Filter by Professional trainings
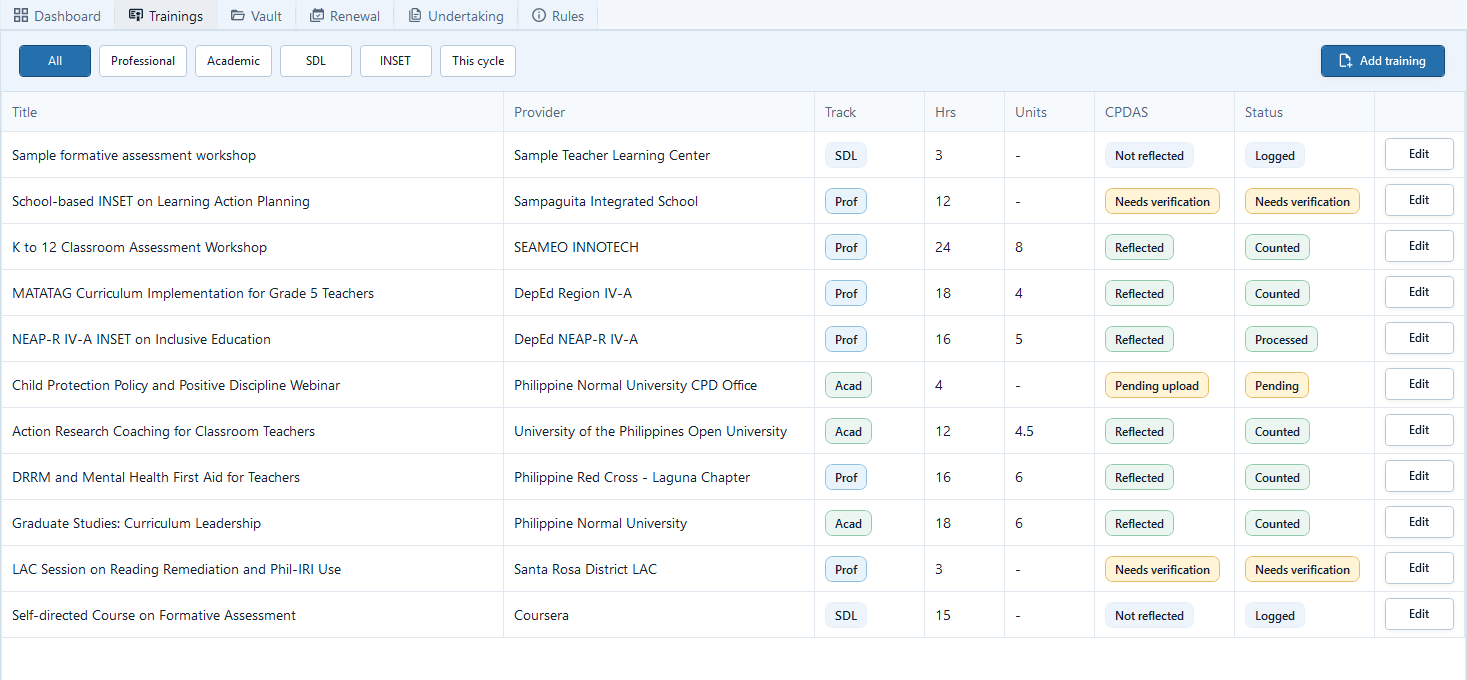Screen dimensions: 1467x680 click(x=143, y=61)
